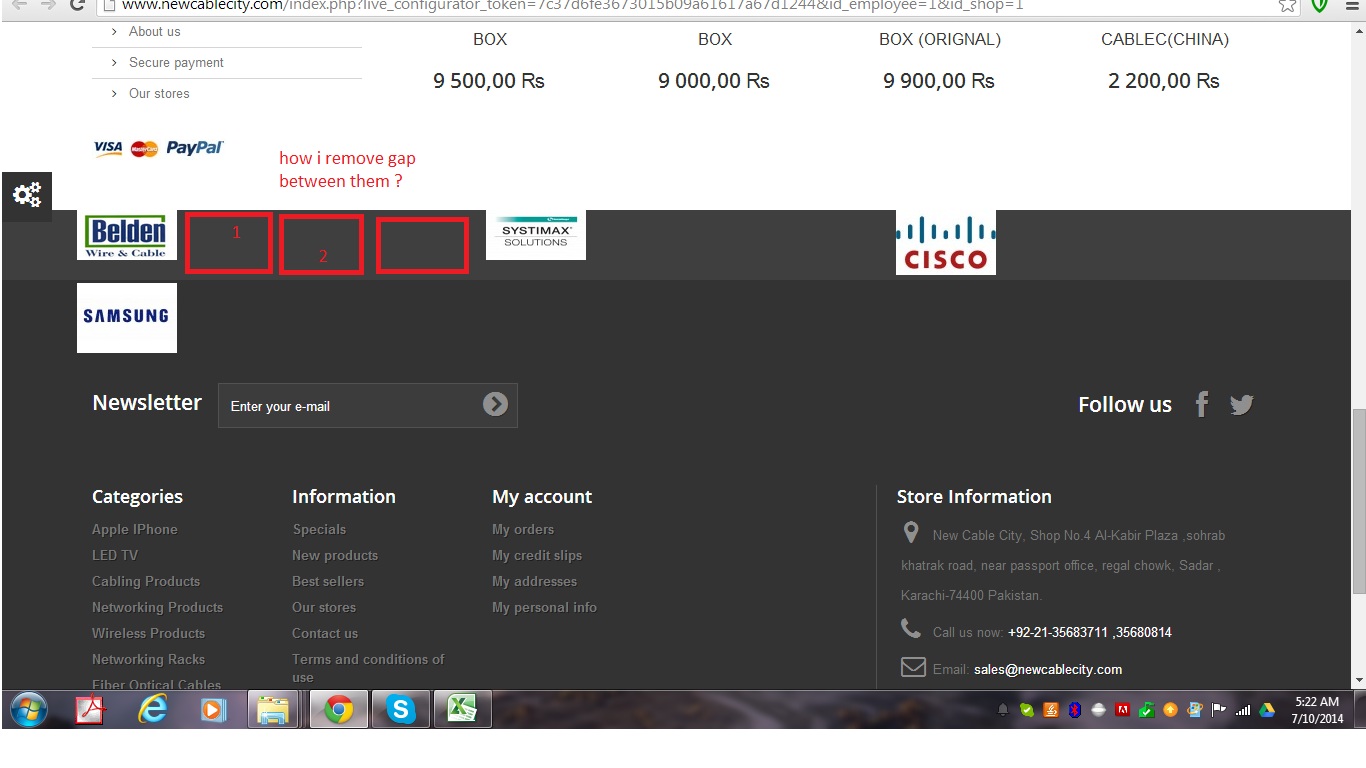
Task: Open the Networking Products category
Action: point(158,607)
